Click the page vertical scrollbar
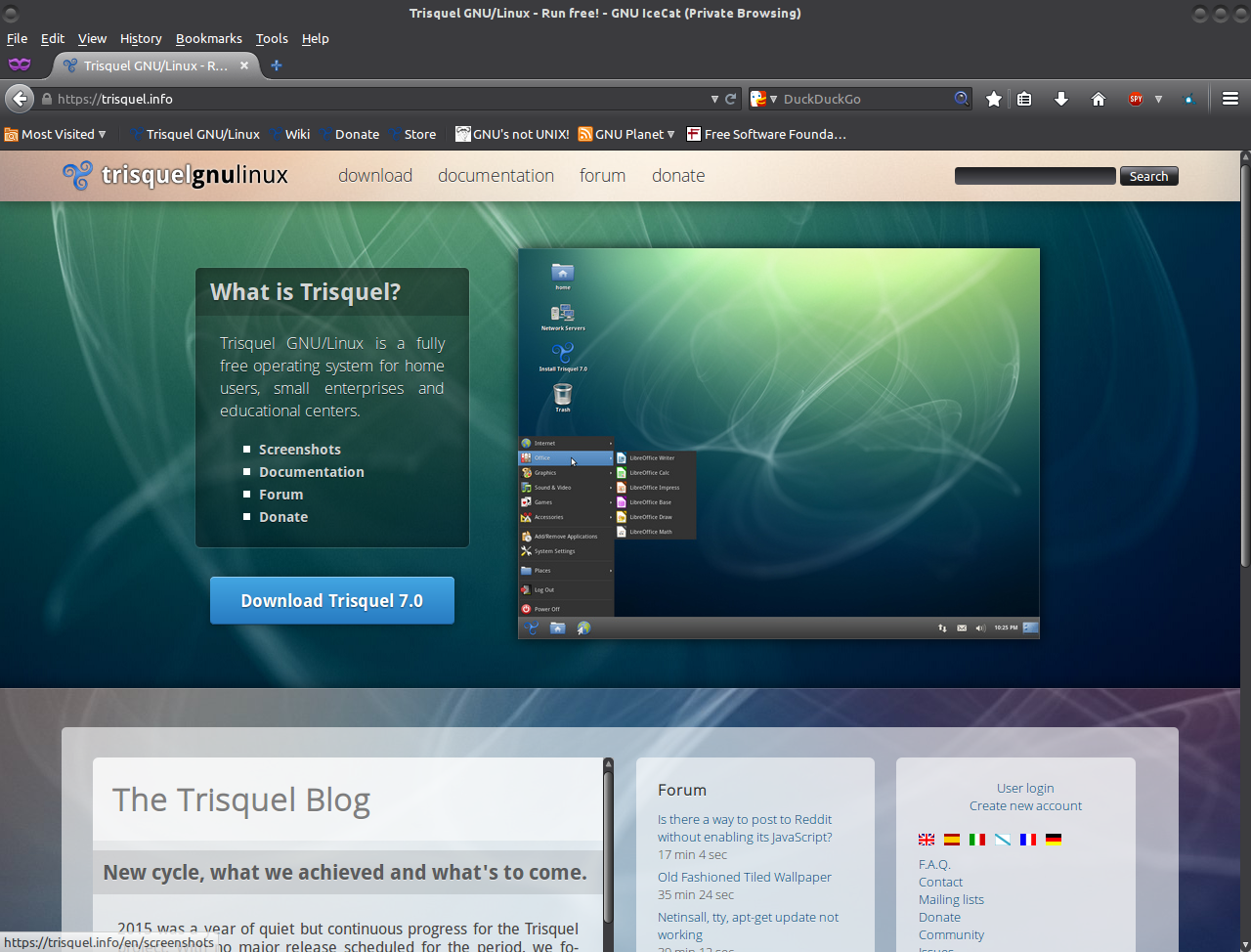This screenshot has height=952, width=1251. (x=1245, y=364)
